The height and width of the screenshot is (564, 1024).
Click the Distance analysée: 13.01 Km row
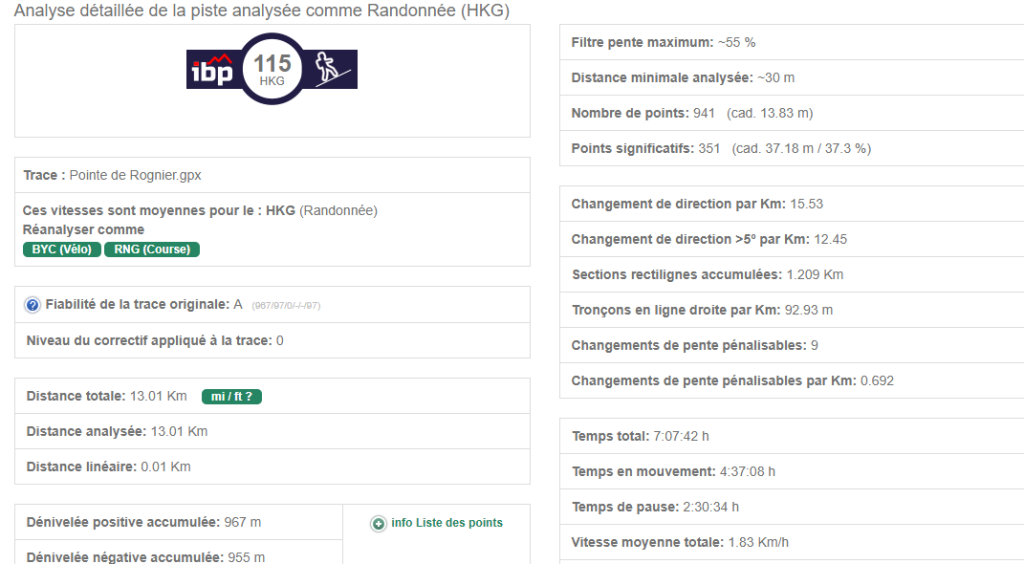272,431
